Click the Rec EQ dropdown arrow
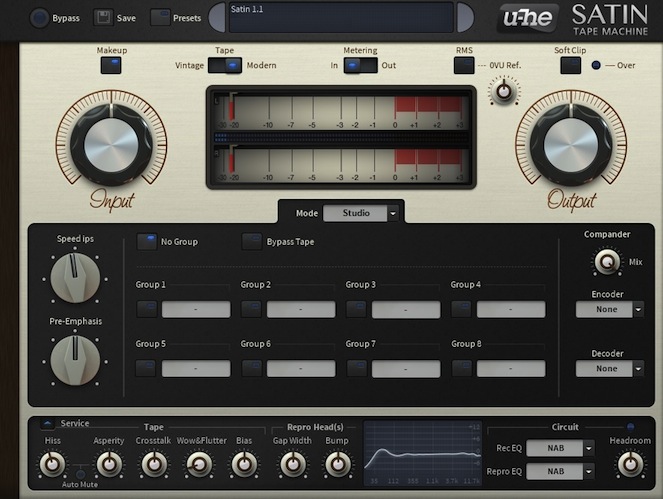663x499 pixels. click(589, 448)
